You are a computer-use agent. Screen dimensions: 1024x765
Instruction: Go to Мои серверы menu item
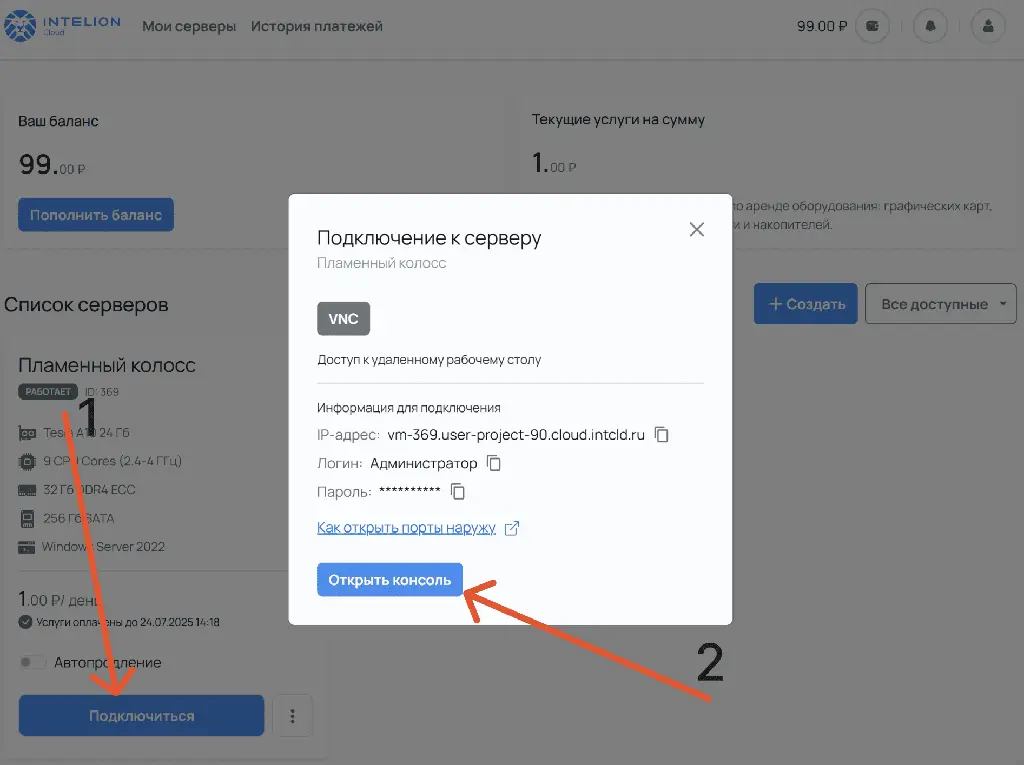click(x=189, y=27)
